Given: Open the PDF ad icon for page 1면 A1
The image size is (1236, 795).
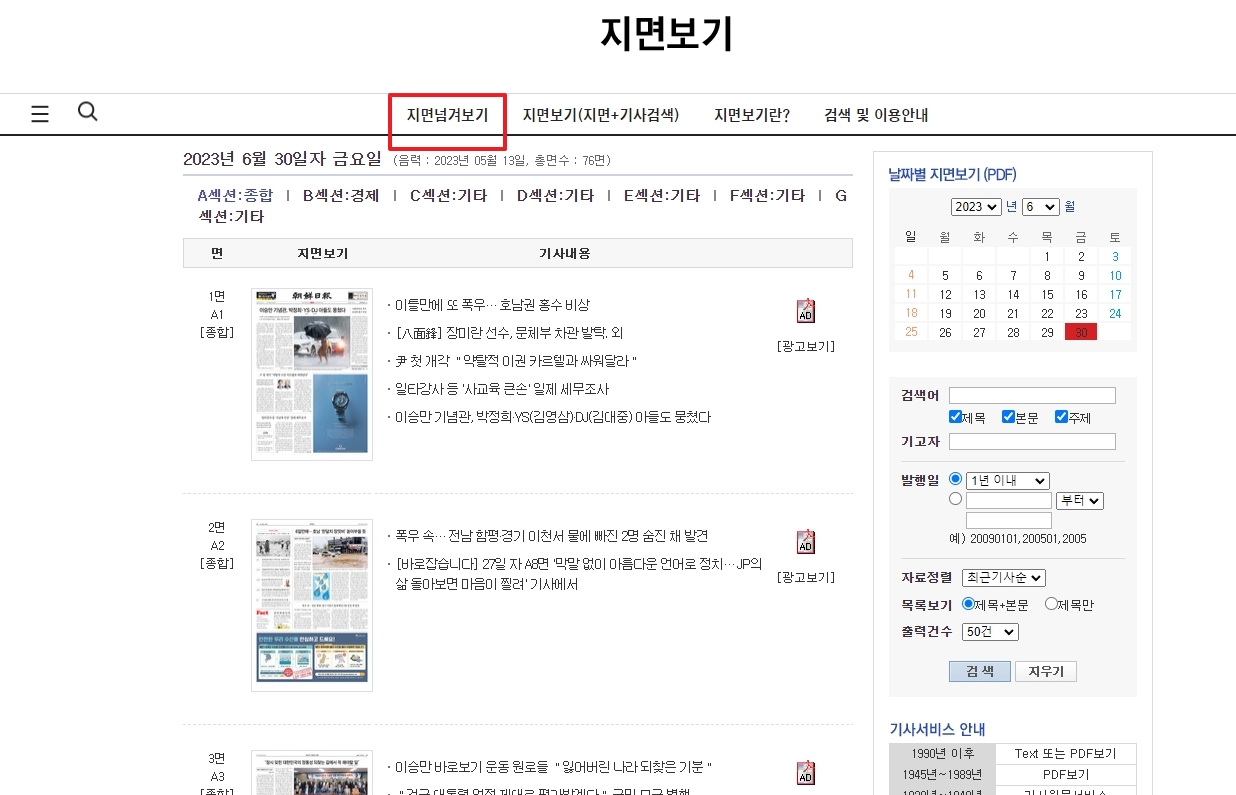Looking at the screenshot, I should (x=805, y=311).
